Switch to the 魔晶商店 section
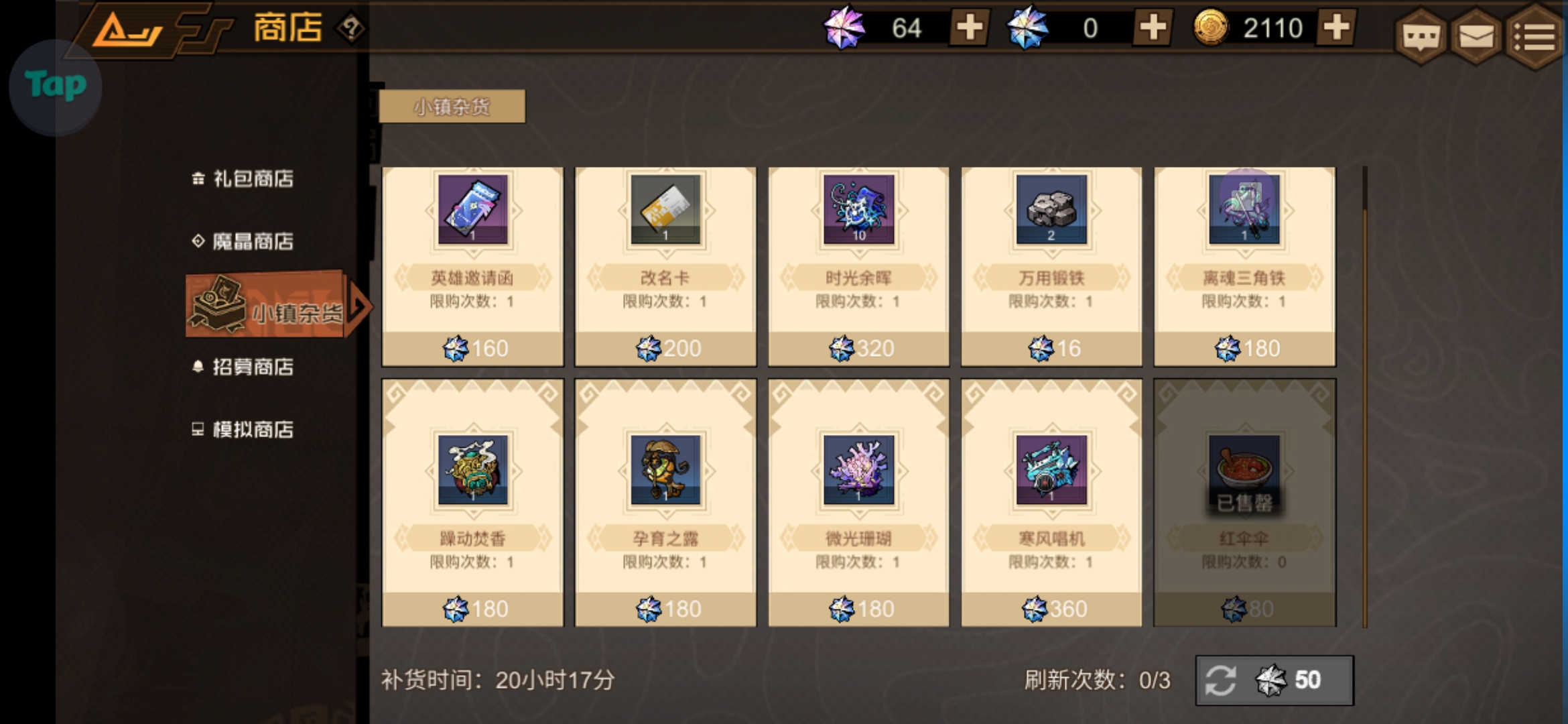The width and height of the screenshot is (1568, 724). [243, 241]
